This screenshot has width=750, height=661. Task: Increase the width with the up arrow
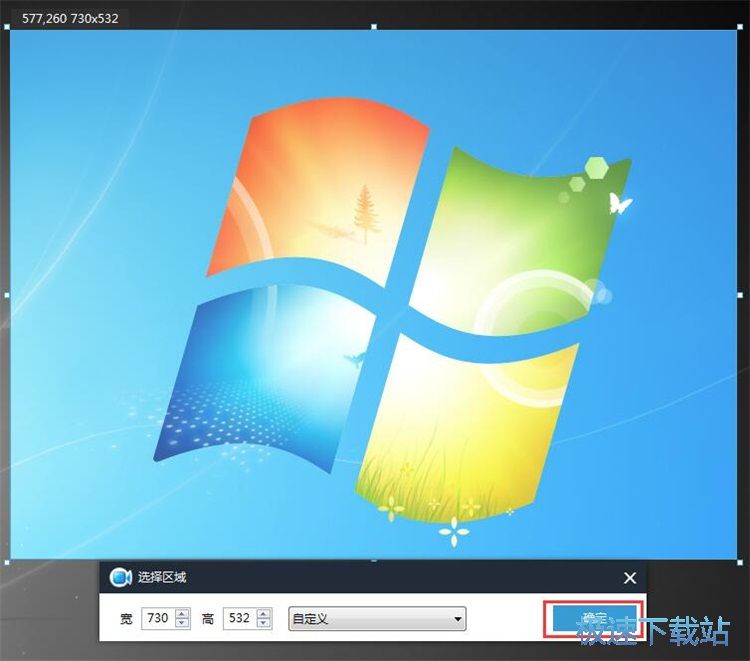(x=182, y=613)
